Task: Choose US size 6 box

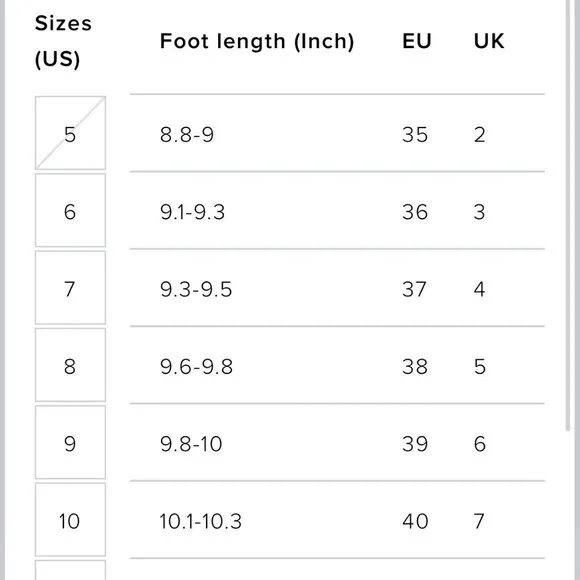Action: pos(70,210)
